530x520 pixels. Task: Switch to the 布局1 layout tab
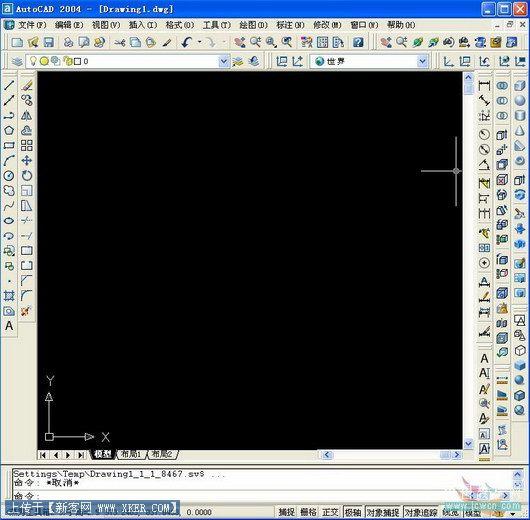[x=131, y=454]
